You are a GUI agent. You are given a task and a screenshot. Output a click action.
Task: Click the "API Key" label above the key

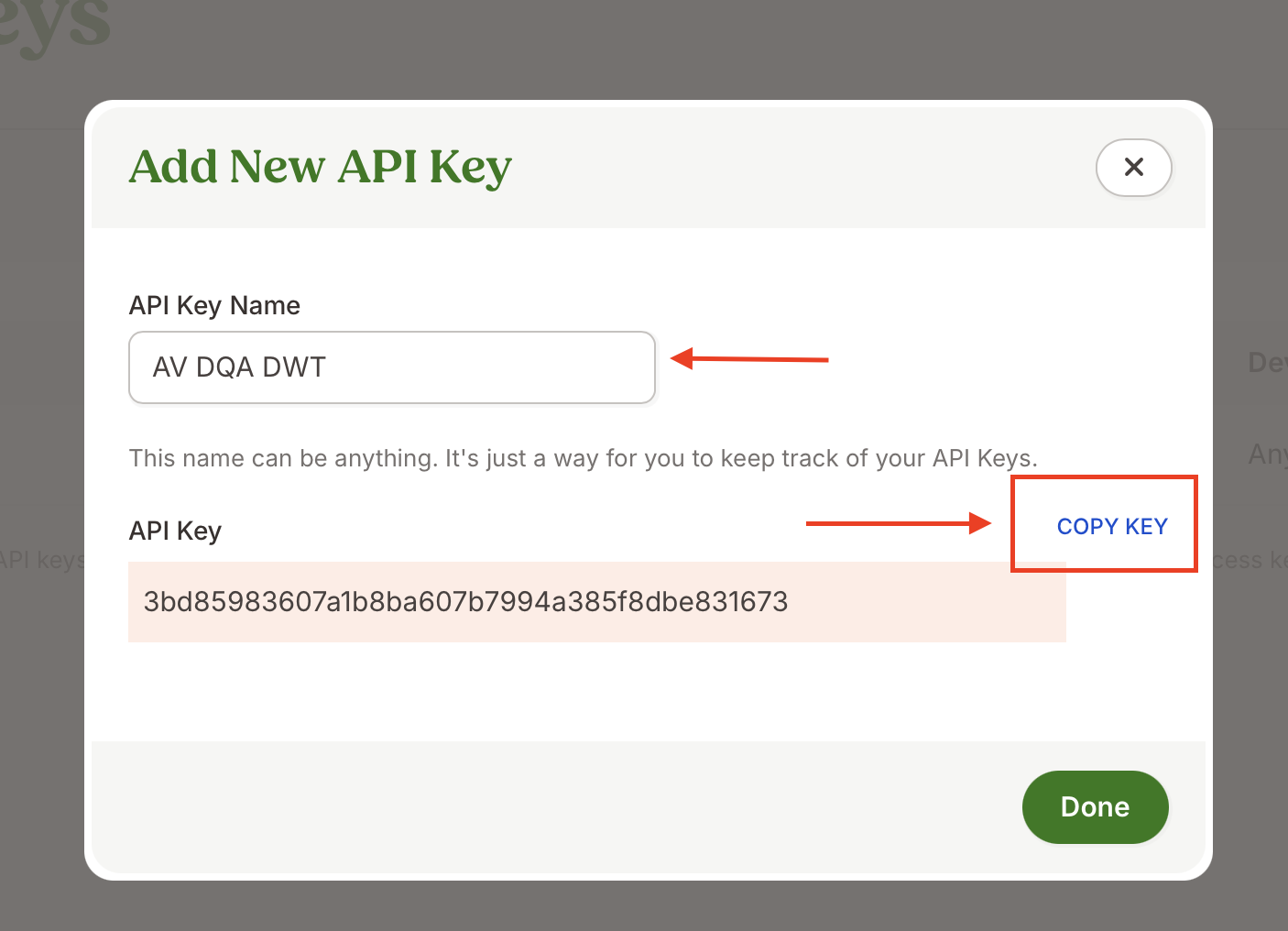coord(175,531)
